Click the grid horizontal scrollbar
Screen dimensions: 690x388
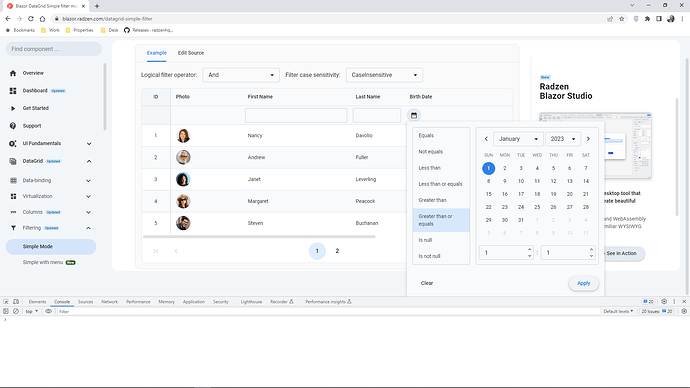coord(259,237)
